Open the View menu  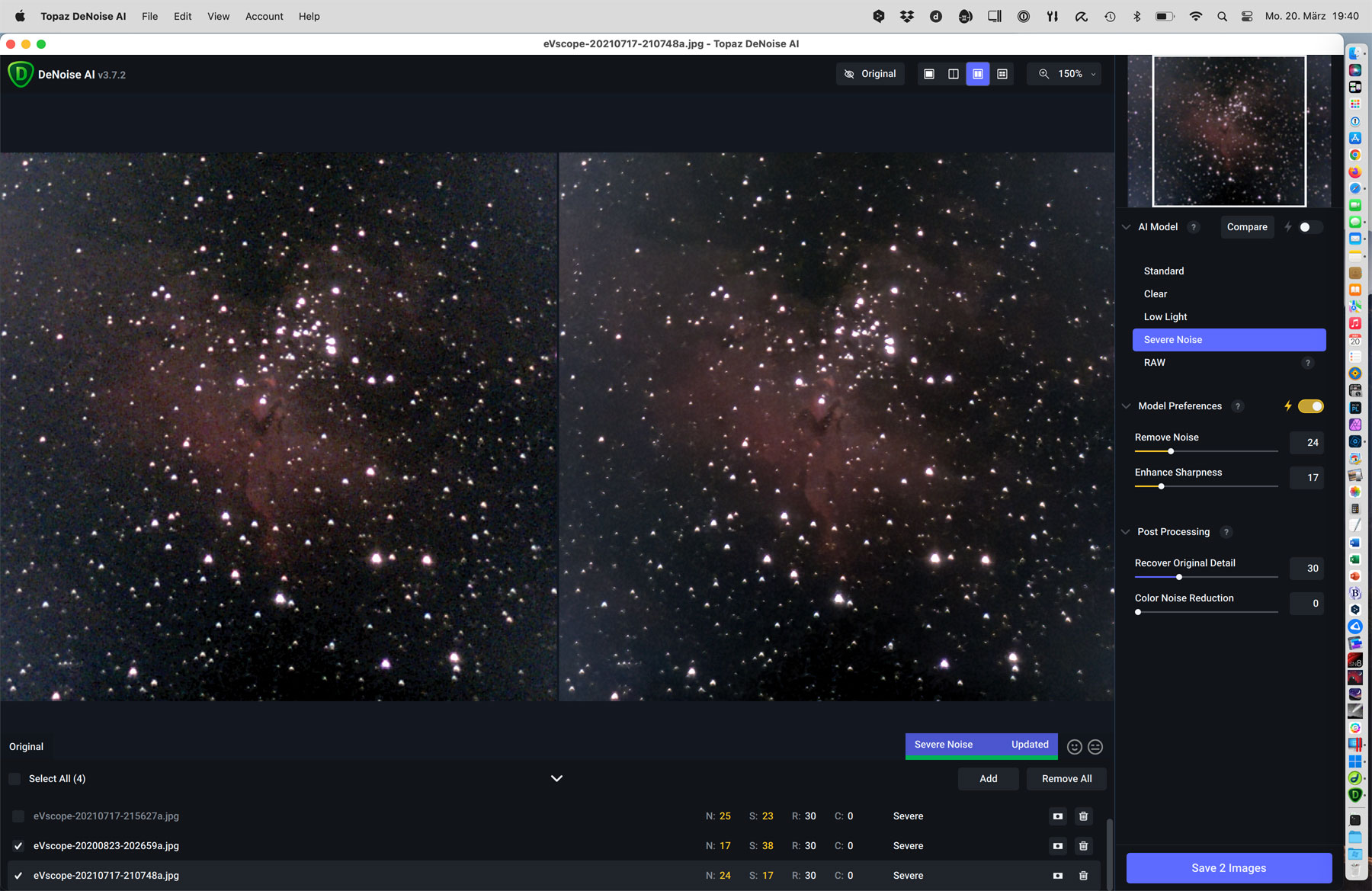[219, 16]
